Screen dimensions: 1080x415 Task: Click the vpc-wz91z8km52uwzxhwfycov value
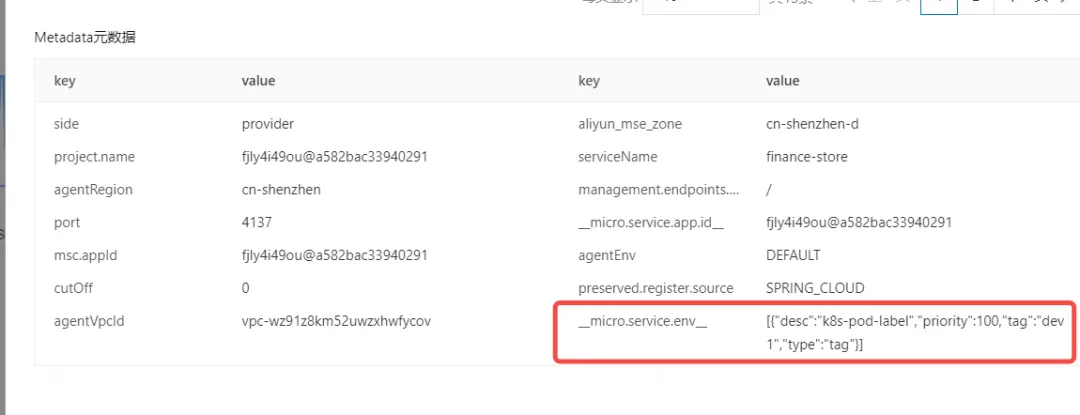coord(336,320)
